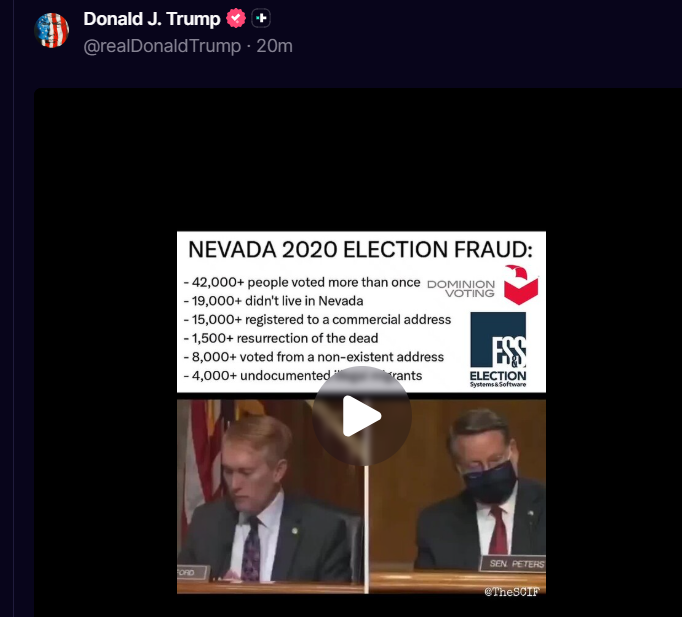Open the flag-painted profile avatar
This screenshot has height=617, width=682.
(x=52, y=30)
